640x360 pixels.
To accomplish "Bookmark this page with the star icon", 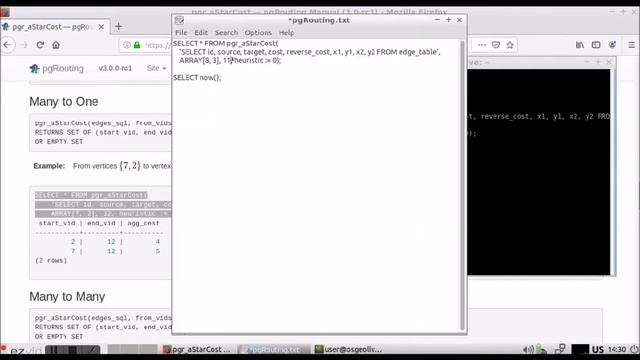I will (x=510, y=45).
